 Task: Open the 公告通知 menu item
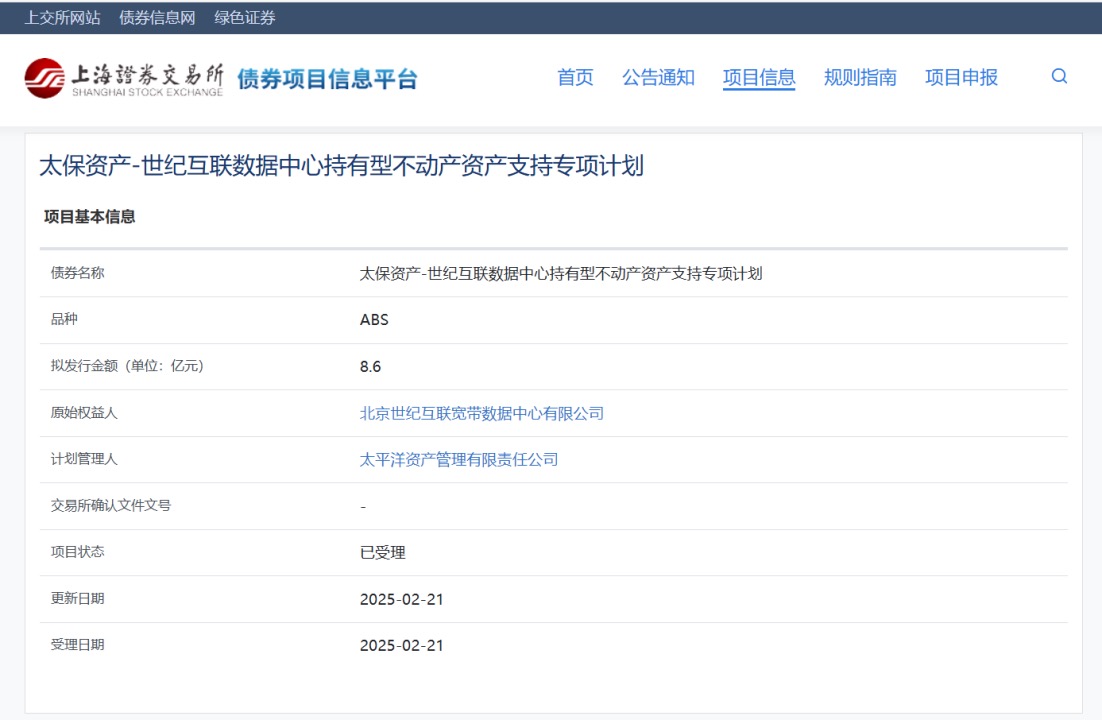point(658,77)
